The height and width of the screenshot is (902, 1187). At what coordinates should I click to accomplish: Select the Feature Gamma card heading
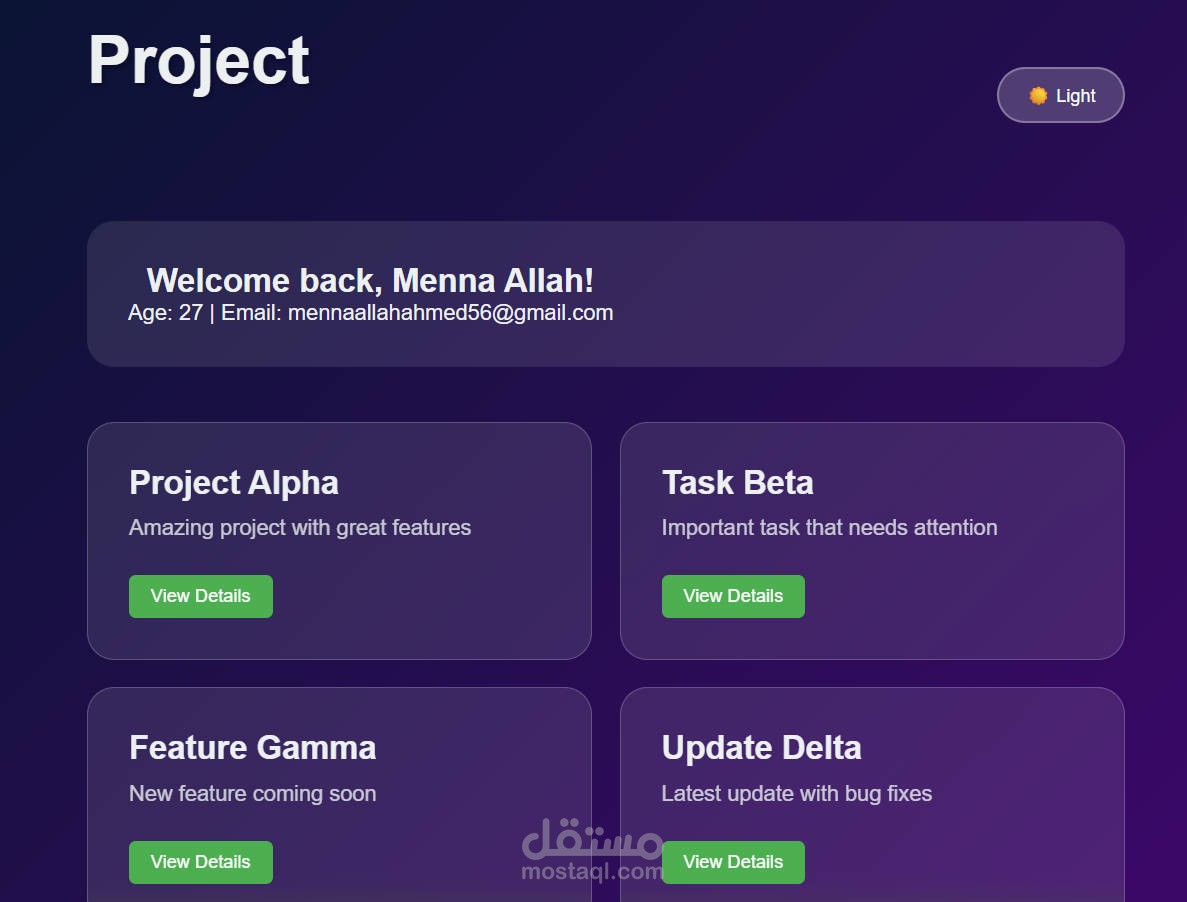[x=253, y=748]
